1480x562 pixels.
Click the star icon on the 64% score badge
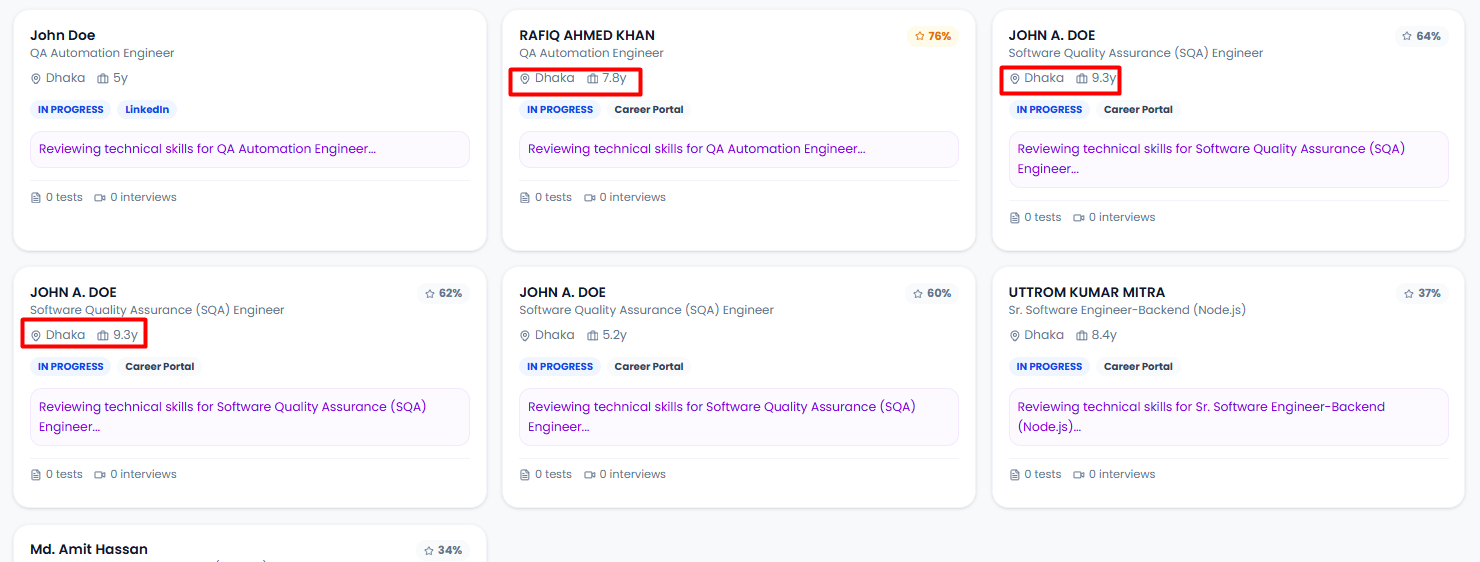pos(1409,36)
